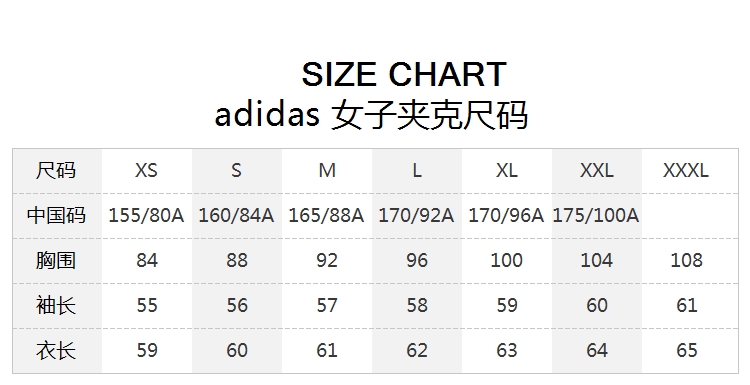This screenshot has height=385, width=750.
Task: Click the 中国码 row label
Action: [x=56, y=215]
